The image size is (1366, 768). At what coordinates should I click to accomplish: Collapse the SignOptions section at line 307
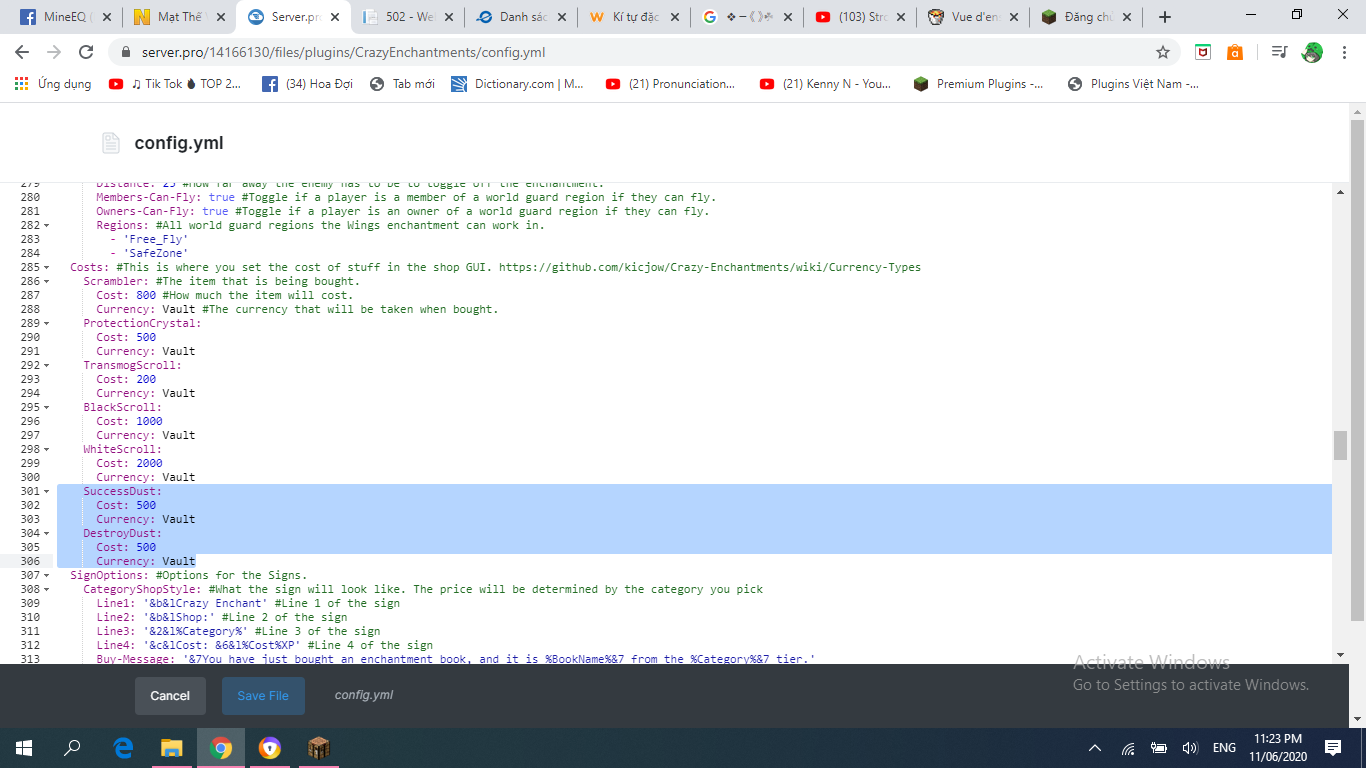coord(47,575)
